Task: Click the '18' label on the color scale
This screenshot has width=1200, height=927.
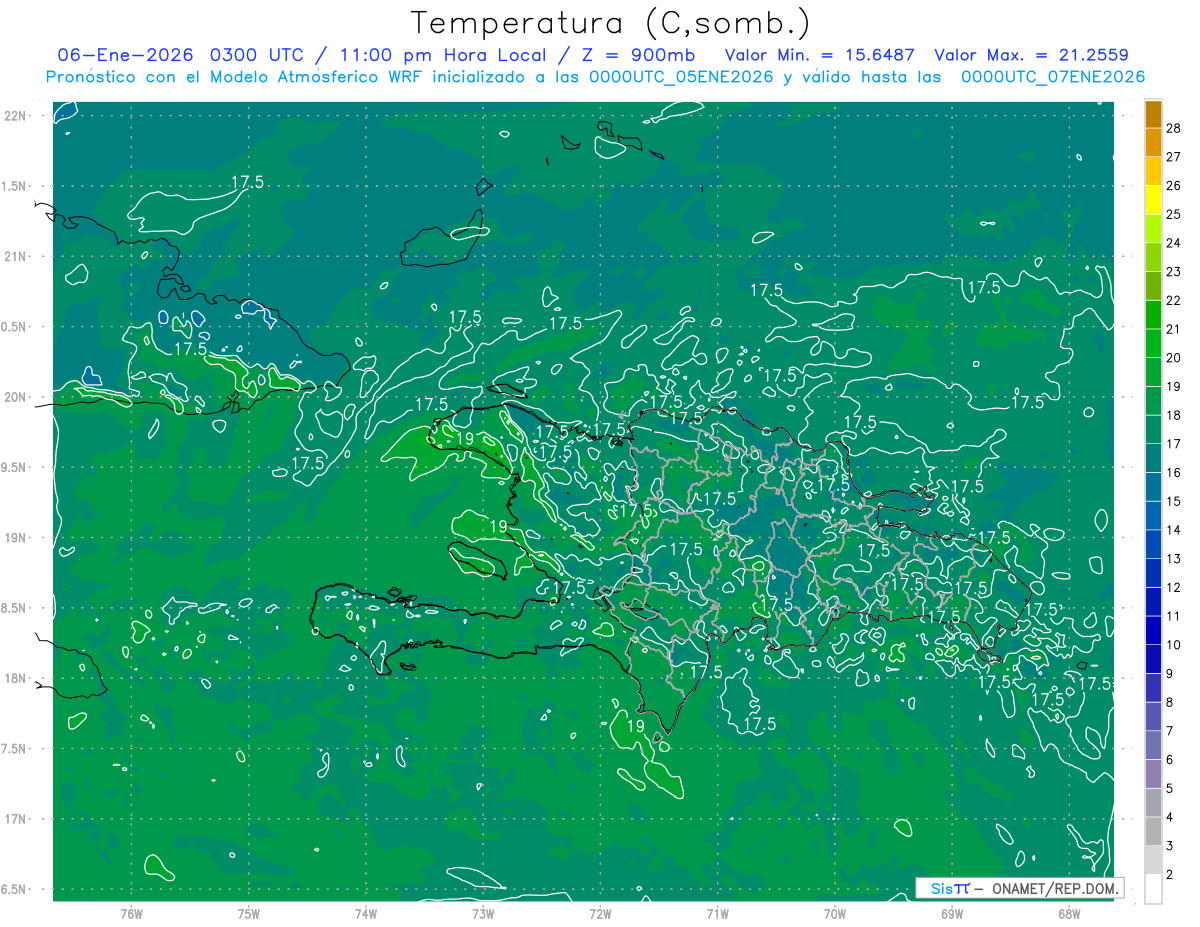Action: click(x=1174, y=415)
